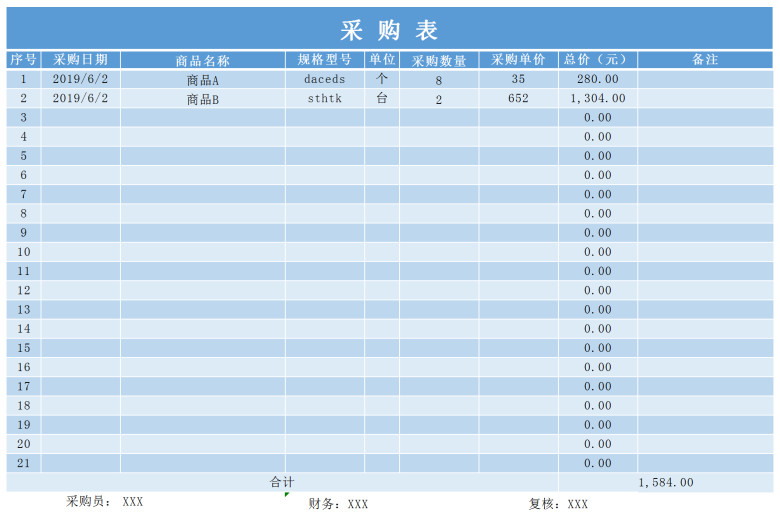Click the 单位 column header

382,60
